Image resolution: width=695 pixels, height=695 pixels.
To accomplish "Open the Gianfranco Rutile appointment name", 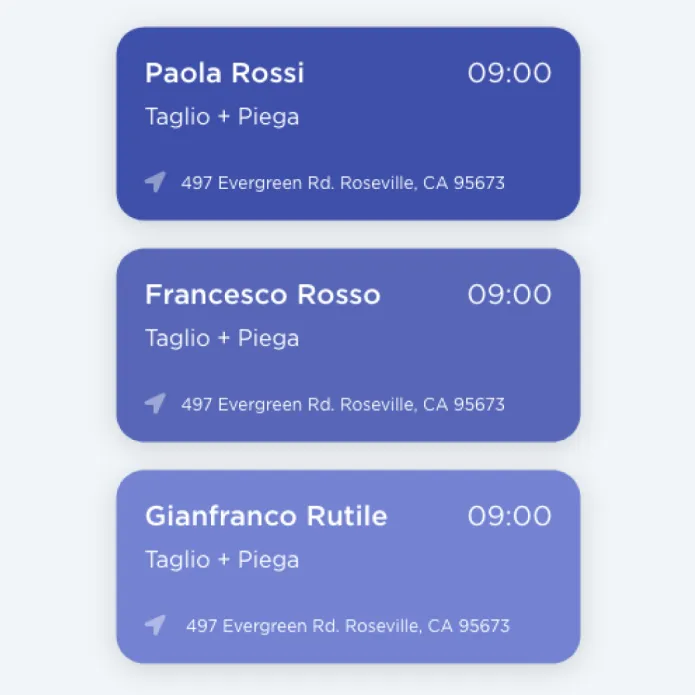I will click(266, 516).
